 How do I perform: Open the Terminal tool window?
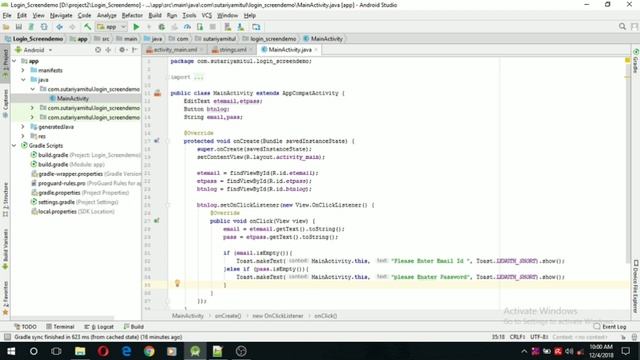point(60,327)
